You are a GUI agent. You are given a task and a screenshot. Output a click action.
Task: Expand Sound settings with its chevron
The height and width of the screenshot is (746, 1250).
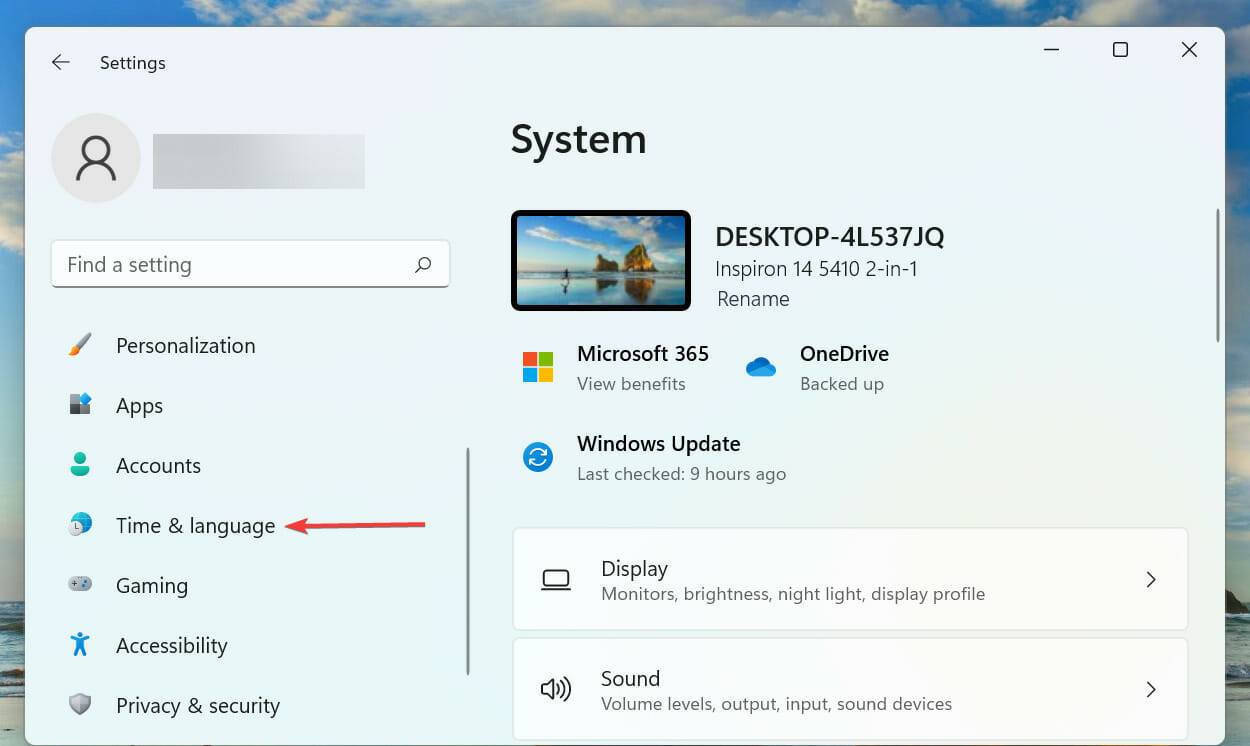coord(1151,689)
